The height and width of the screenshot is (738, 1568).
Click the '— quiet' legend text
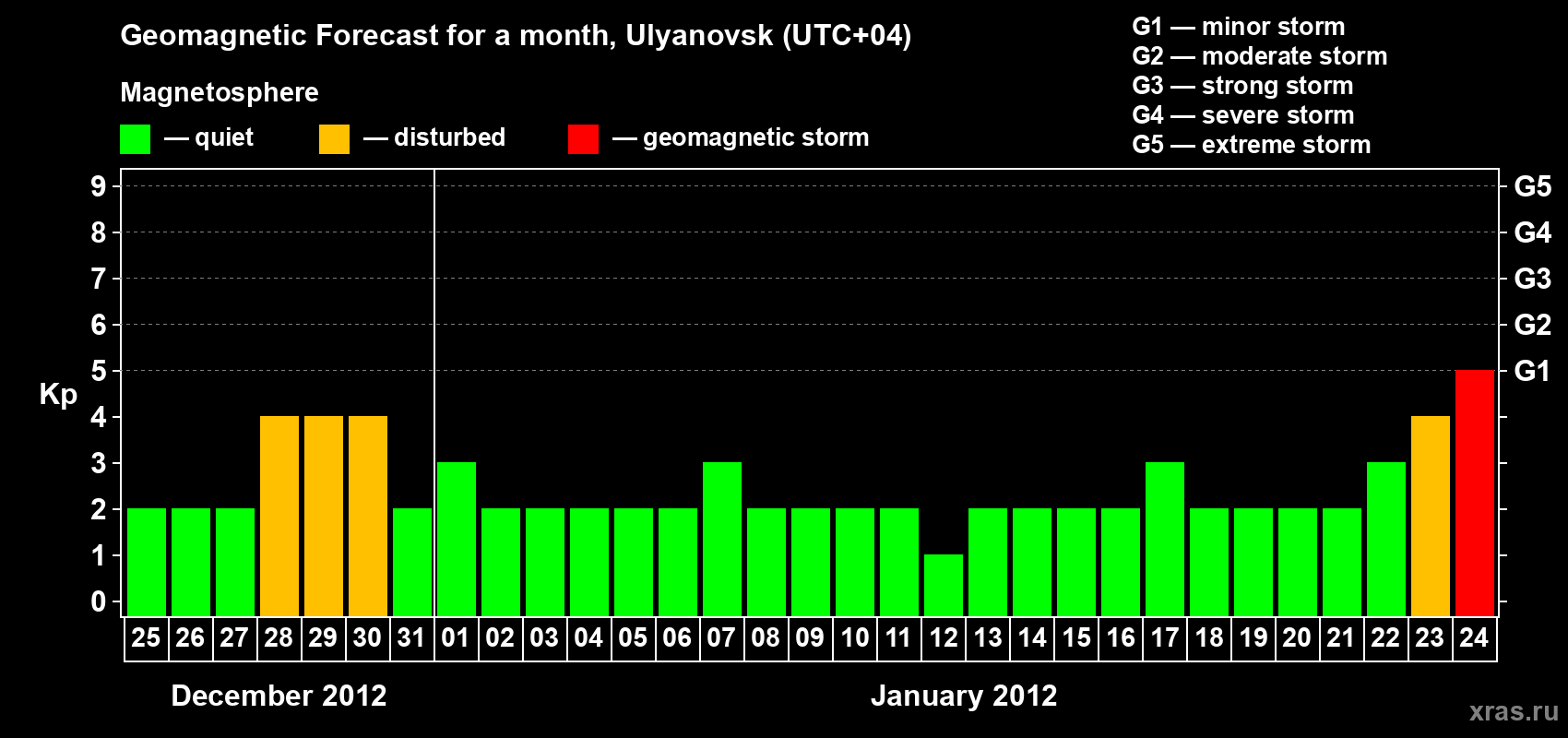coord(208,137)
